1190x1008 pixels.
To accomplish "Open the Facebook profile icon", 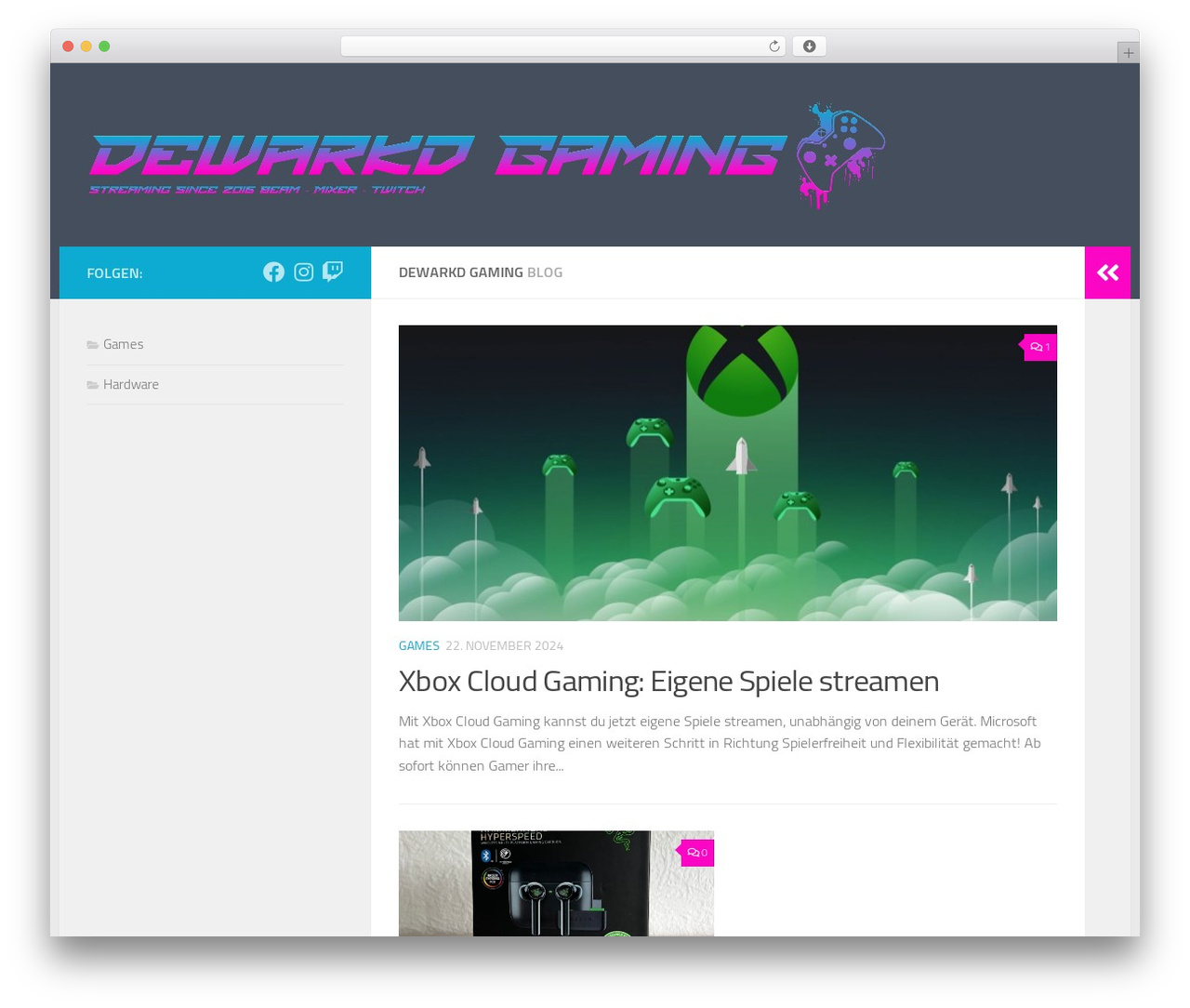I will pyautogui.click(x=273, y=272).
